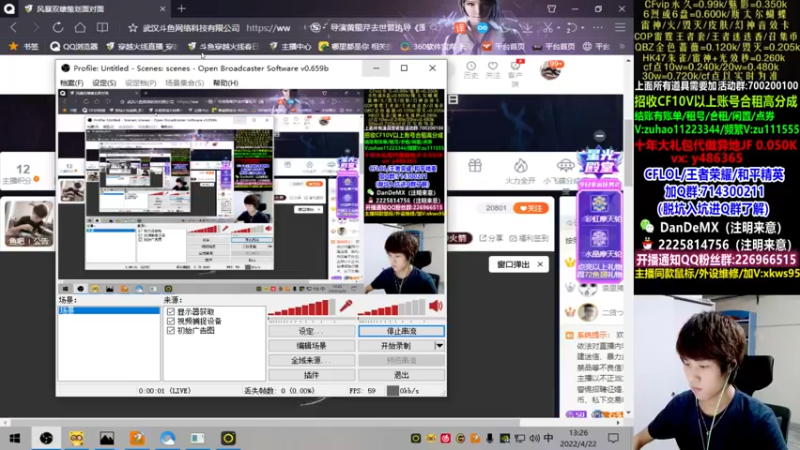The height and width of the screenshot is (450, 800).
Task: Open the OBS 档案(F) menu
Action: [71, 83]
